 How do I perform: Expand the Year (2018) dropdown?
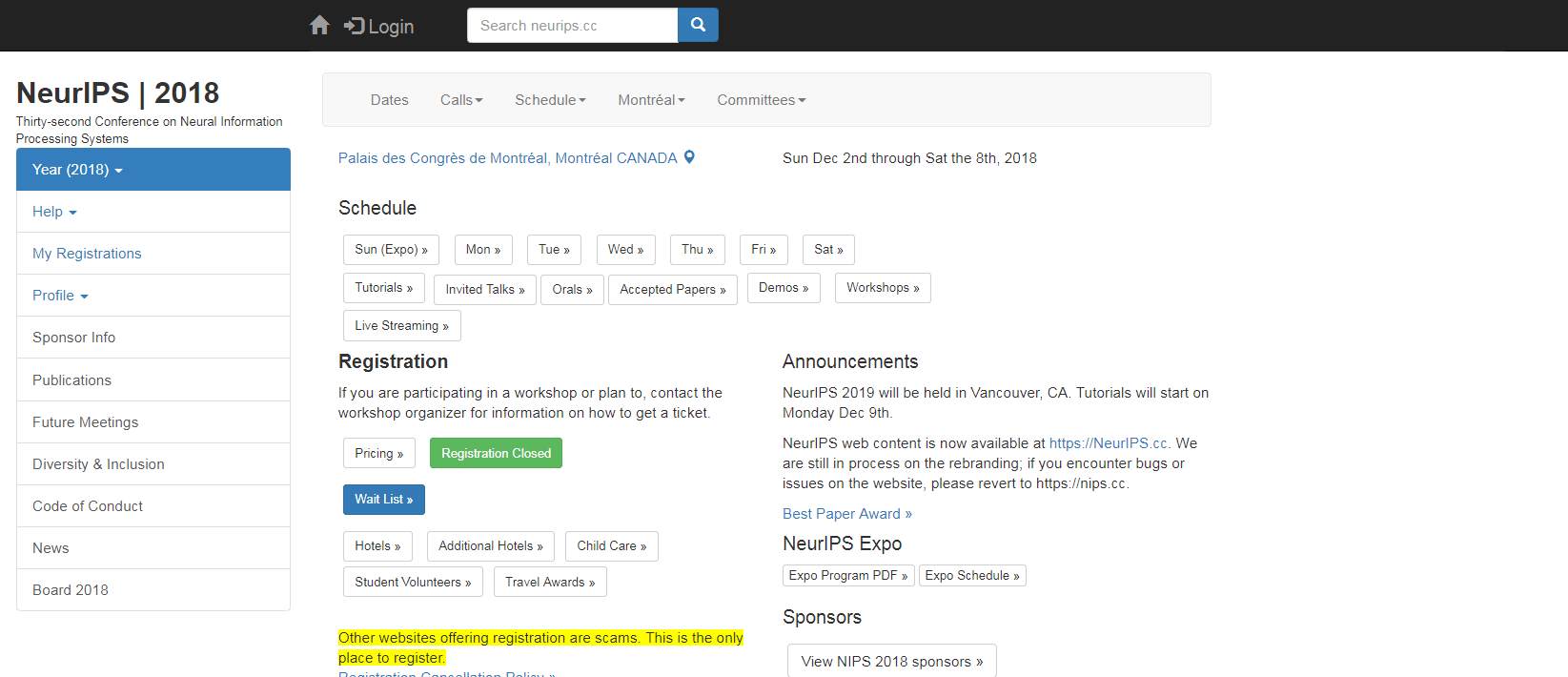coord(153,170)
